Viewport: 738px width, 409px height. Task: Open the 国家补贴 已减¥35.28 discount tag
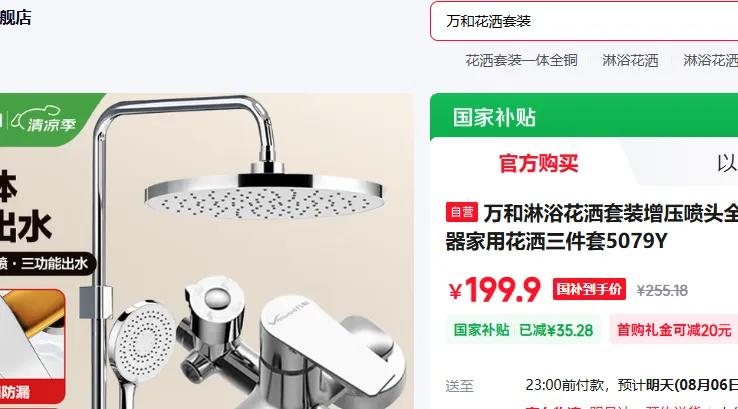tap(523, 330)
